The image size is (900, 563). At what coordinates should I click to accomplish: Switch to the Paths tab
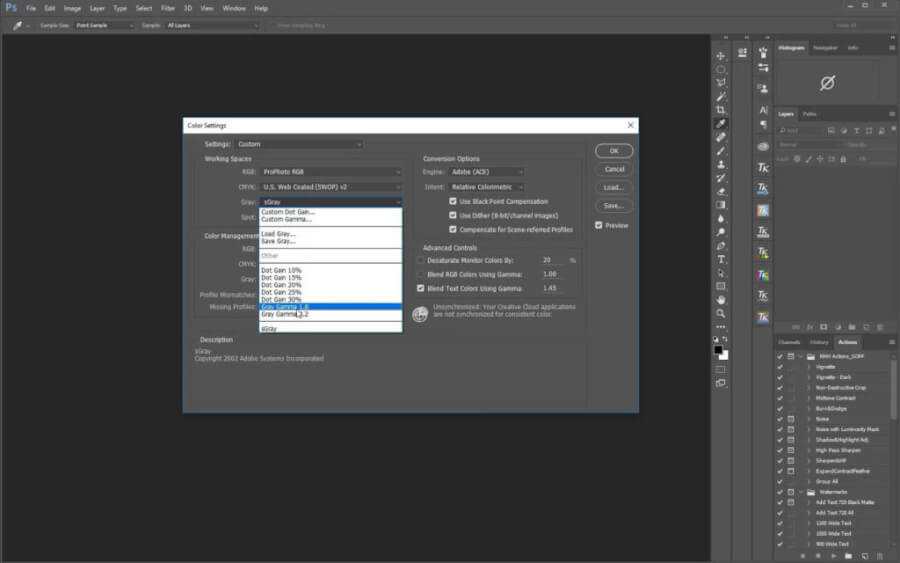(809, 114)
